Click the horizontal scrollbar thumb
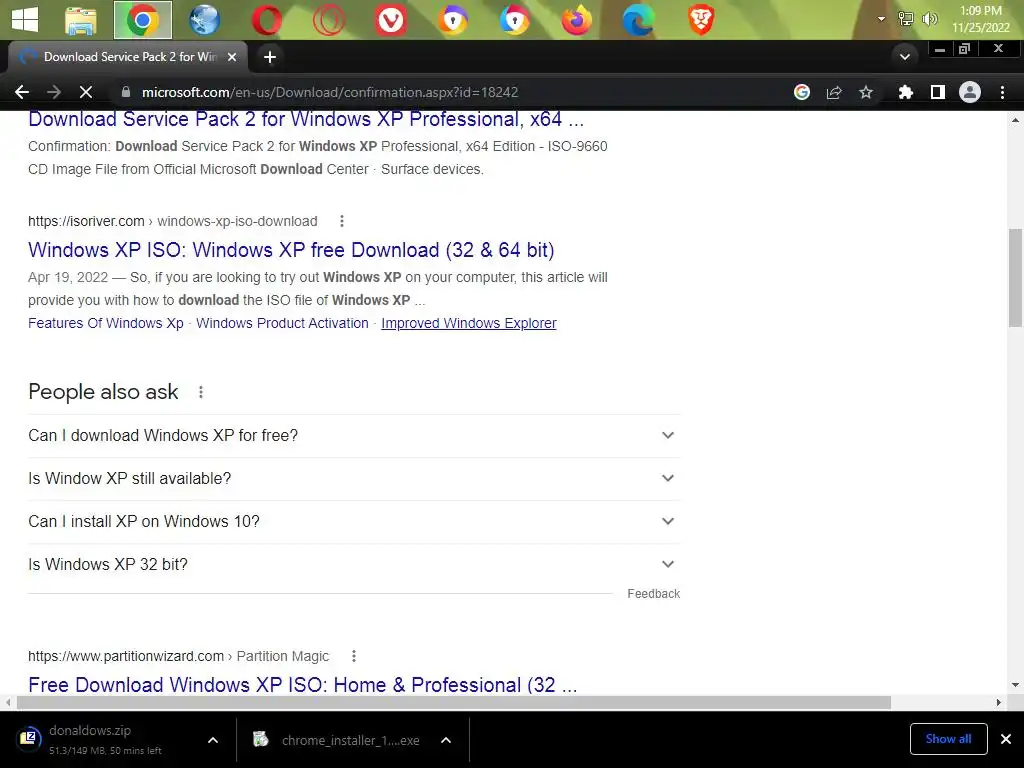 coord(454,703)
